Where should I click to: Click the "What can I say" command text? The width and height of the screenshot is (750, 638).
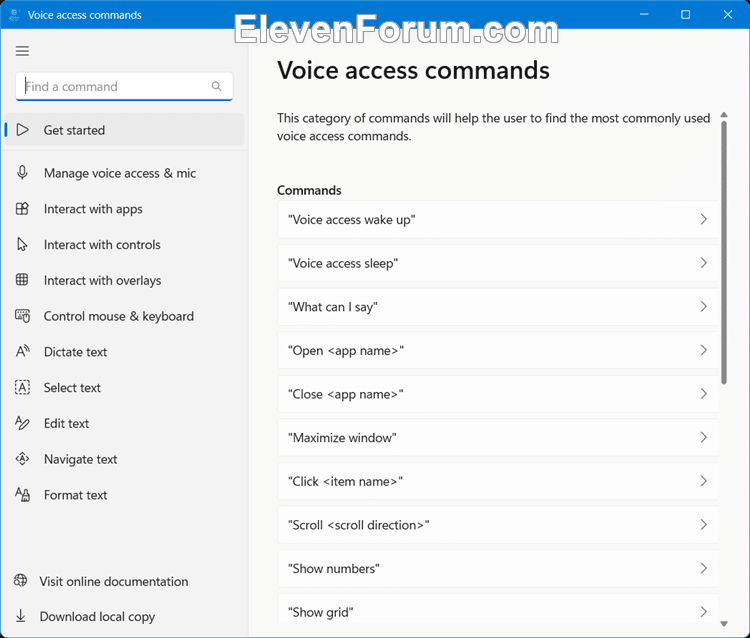333,307
